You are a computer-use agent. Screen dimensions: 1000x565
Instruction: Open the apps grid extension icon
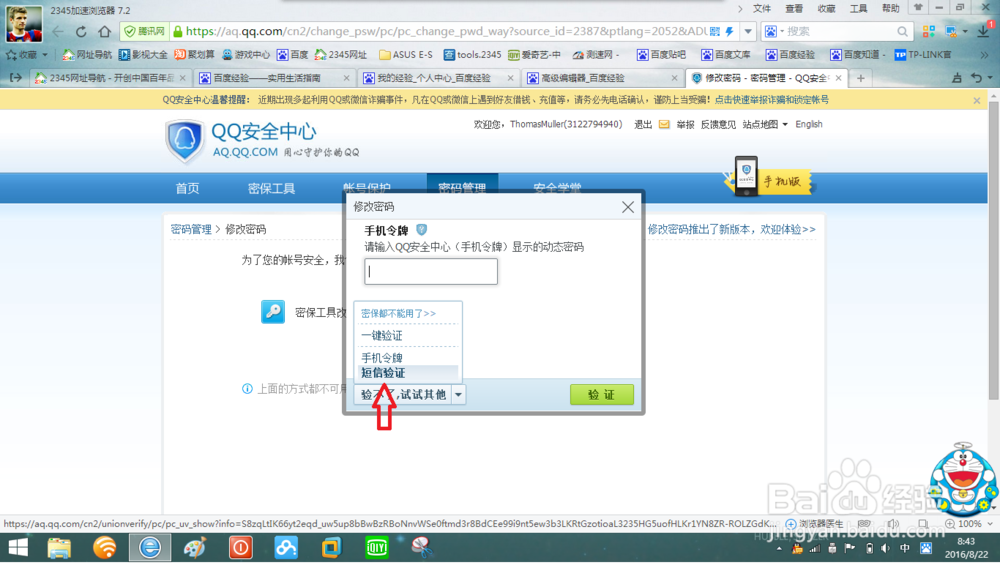pos(929,31)
